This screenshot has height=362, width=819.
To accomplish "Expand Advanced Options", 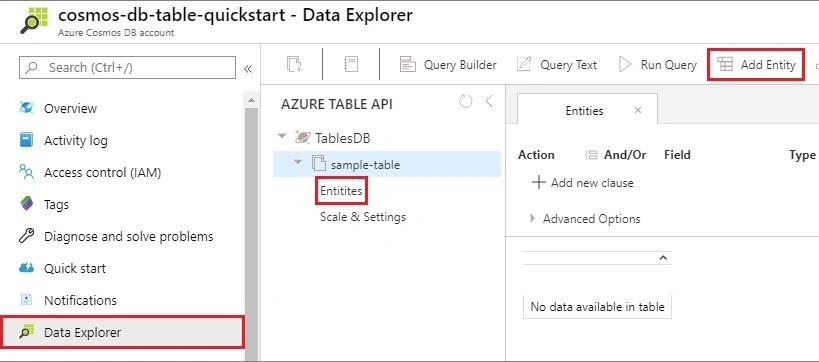I will (x=585, y=218).
